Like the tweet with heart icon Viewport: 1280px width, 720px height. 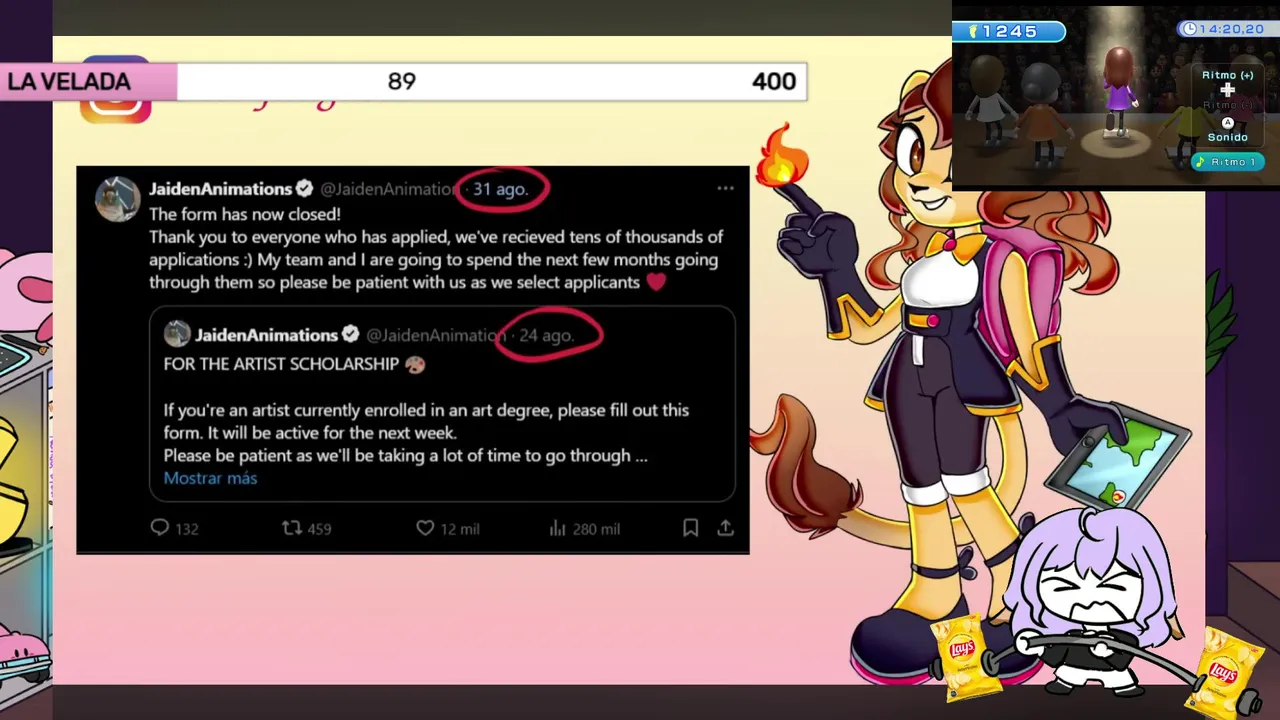(x=425, y=527)
